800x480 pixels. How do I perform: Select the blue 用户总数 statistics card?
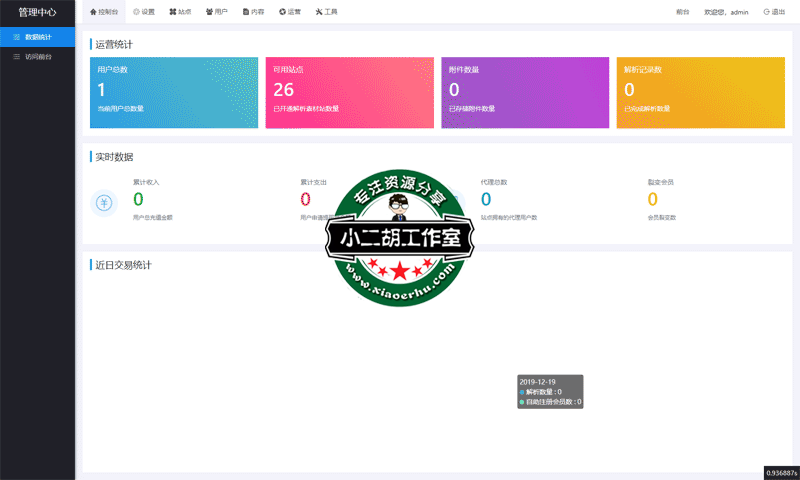(x=174, y=93)
